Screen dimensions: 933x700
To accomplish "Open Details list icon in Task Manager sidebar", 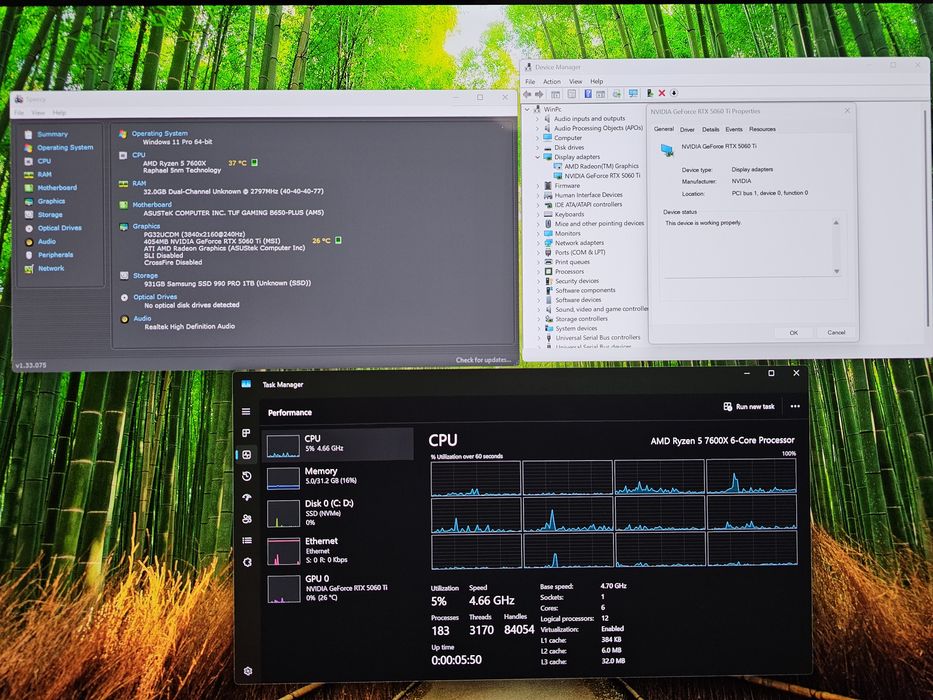I will (247, 540).
